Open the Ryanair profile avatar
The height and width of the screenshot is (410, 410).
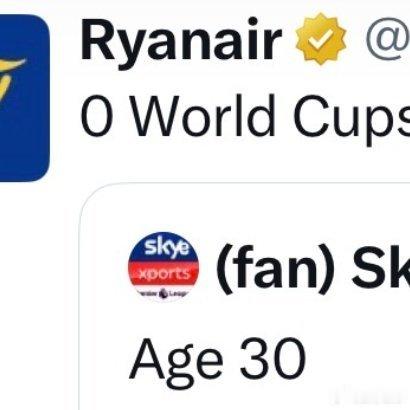[x=24, y=98]
